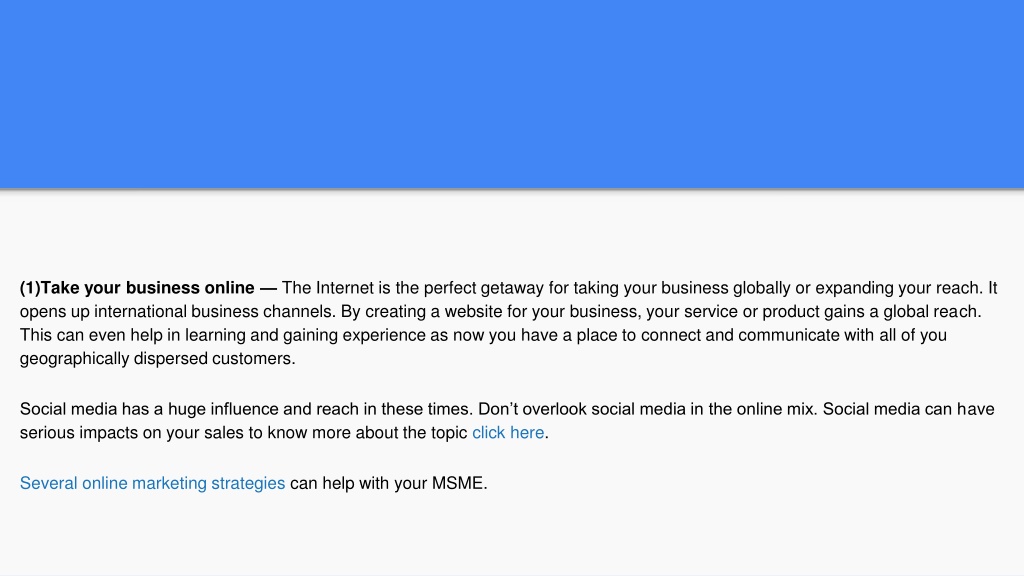Click the blue header banner
1024x576 pixels.
(512, 94)
